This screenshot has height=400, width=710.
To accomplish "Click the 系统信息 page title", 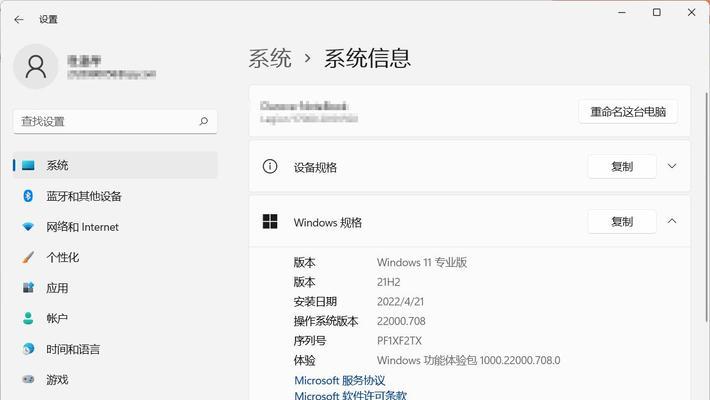I will [368, 58].
